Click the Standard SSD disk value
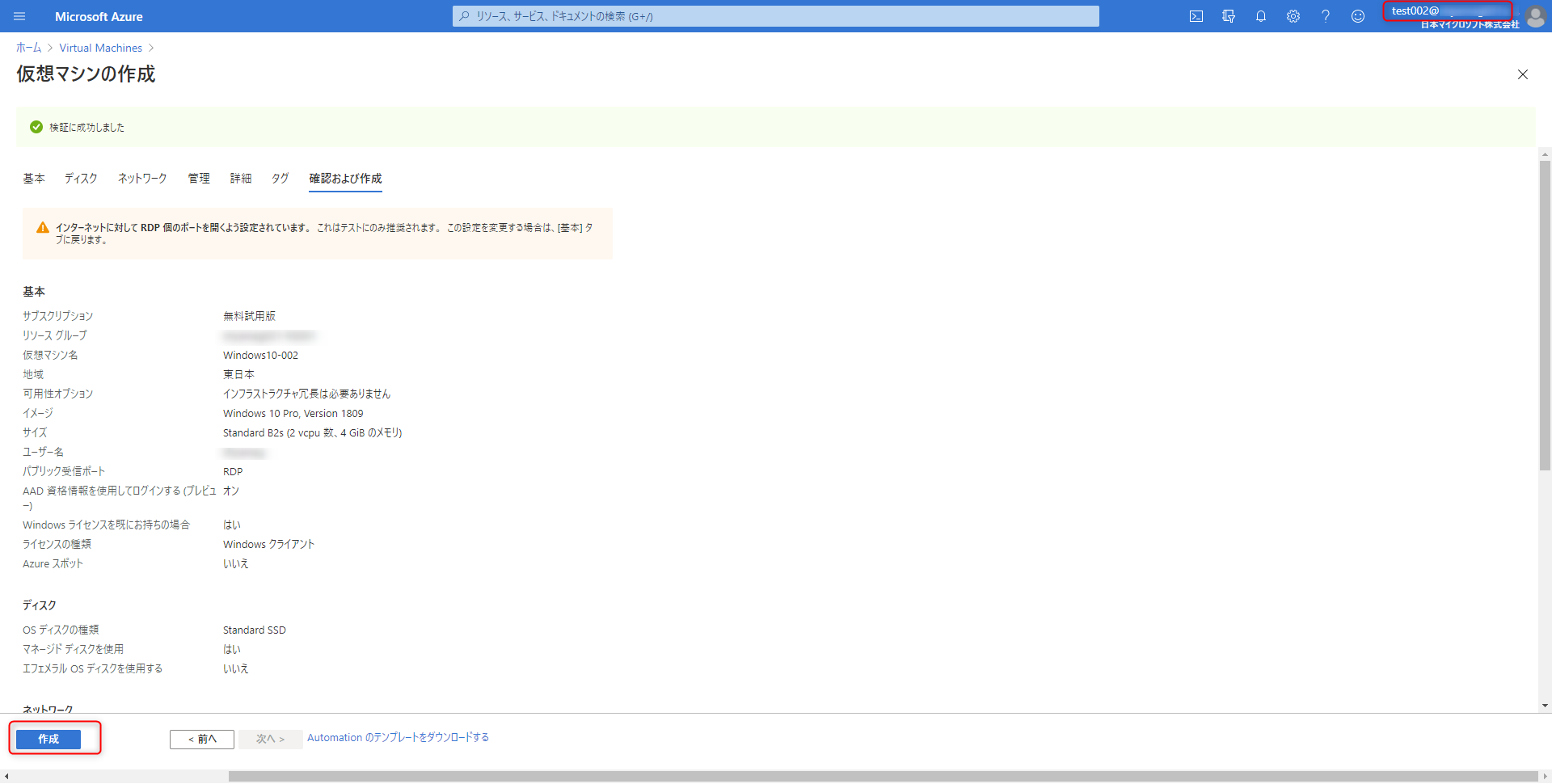The height and width of the screenshot is (784, 1552). [255, 630]
